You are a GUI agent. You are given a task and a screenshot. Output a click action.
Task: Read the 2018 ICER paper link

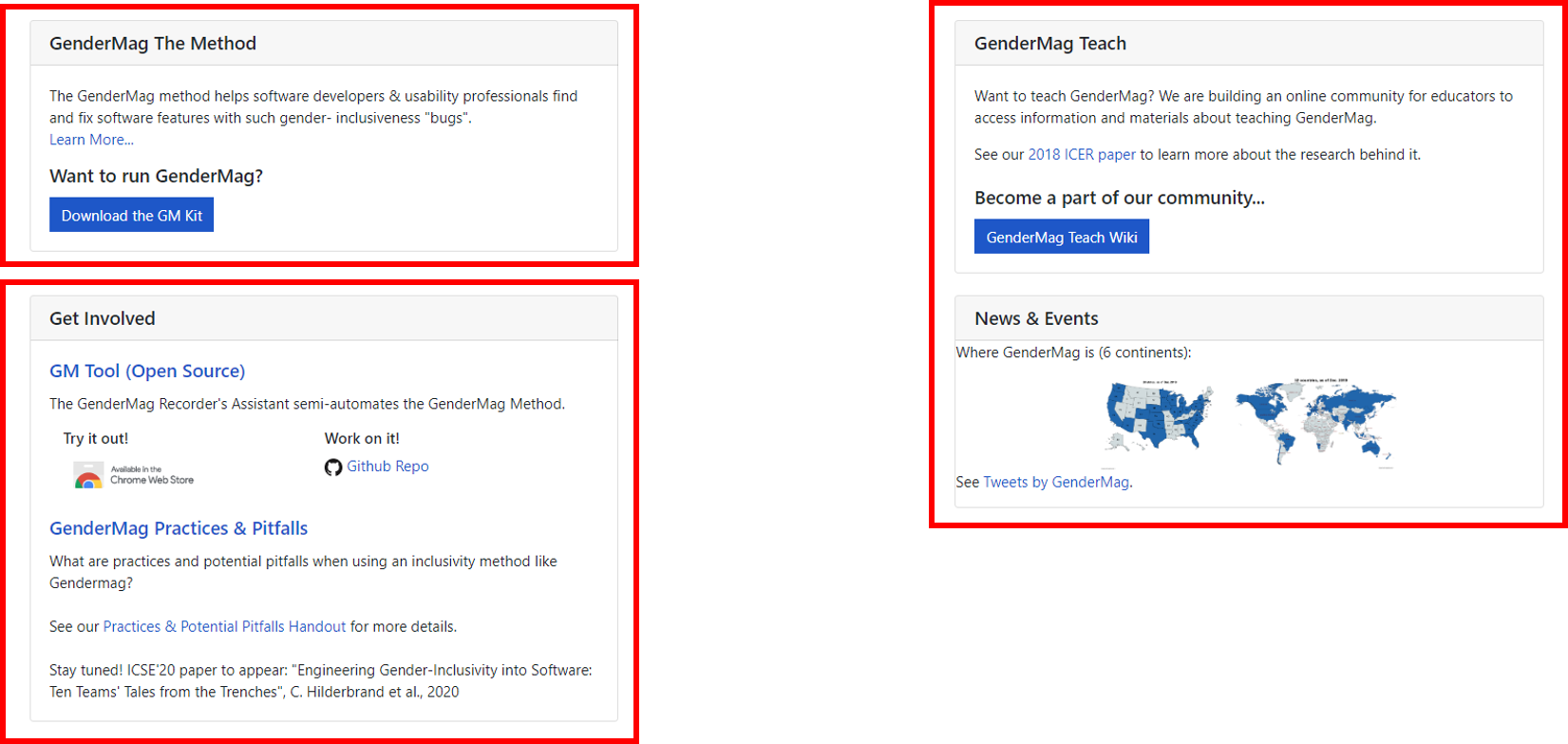pos(1081,155)
